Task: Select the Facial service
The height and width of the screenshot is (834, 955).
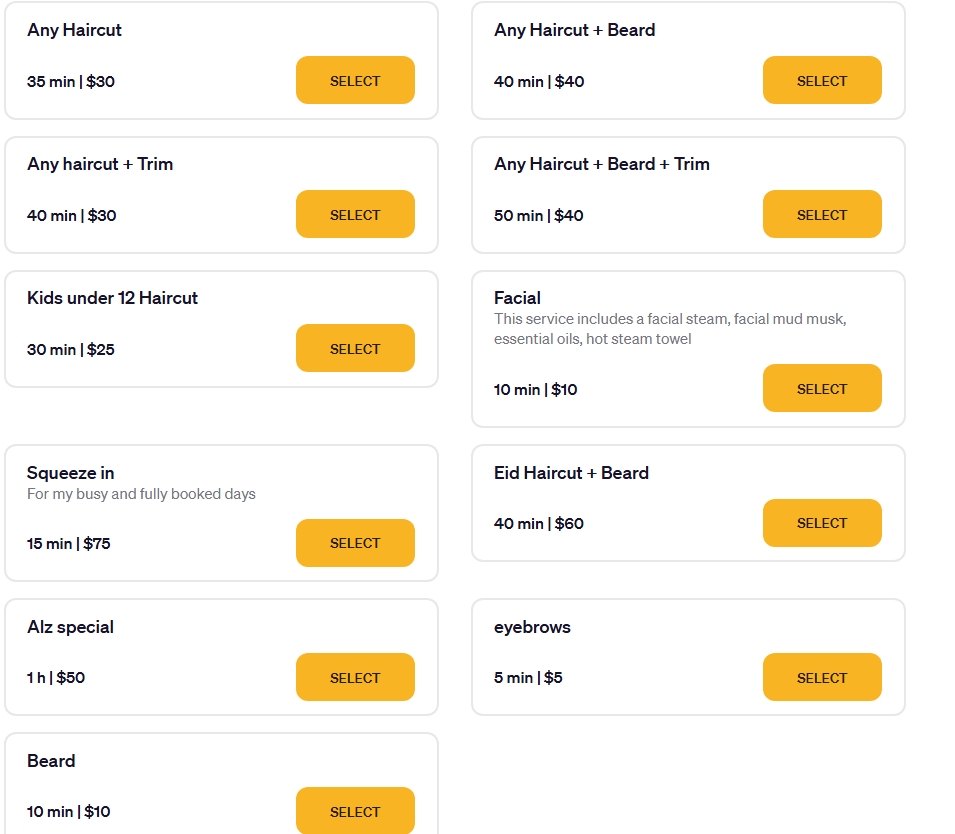Action: pos(822,389)
